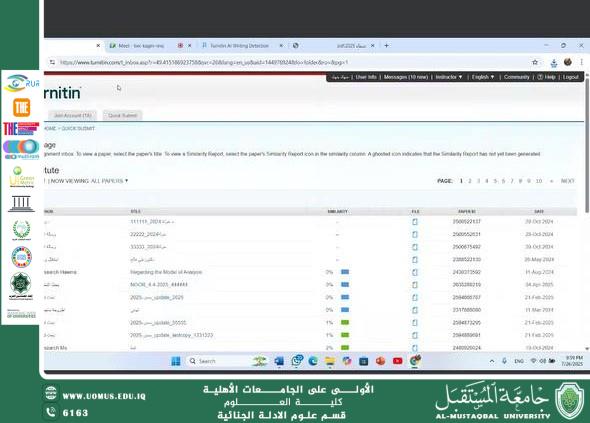Open Messages (10 new) link

406,77
